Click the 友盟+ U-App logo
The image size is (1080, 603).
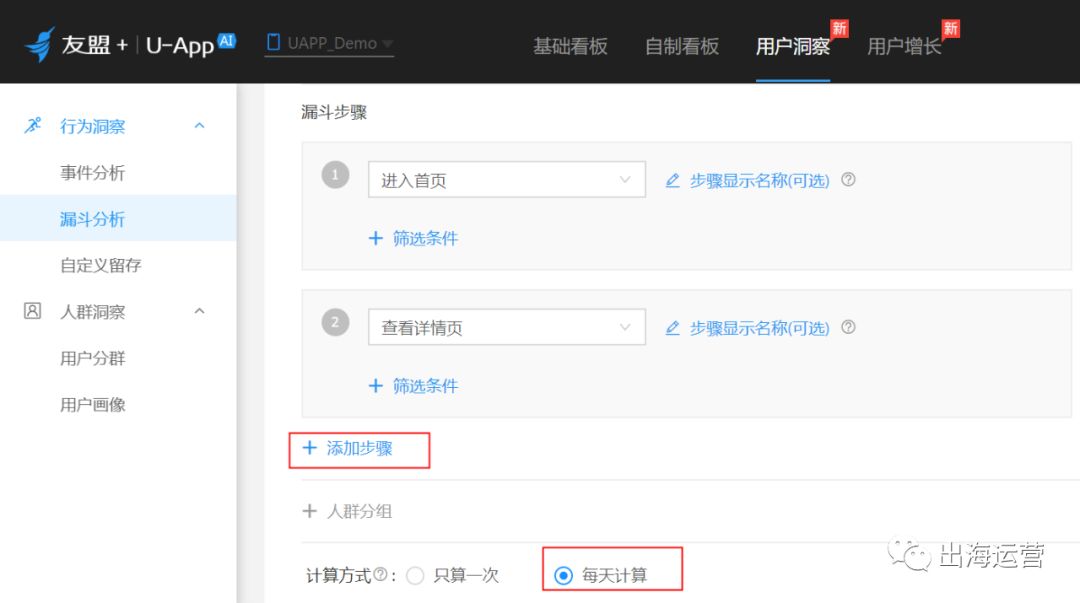pos(130,44)
